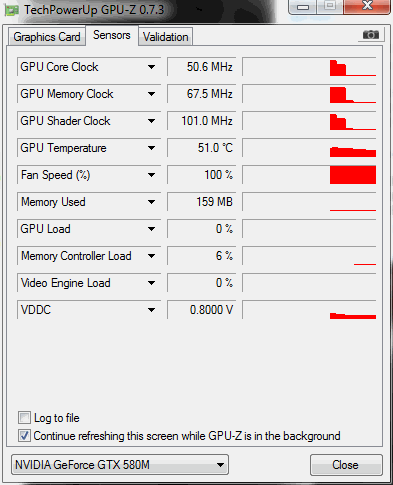Minimize the GPU-Z window

point(302,7)
